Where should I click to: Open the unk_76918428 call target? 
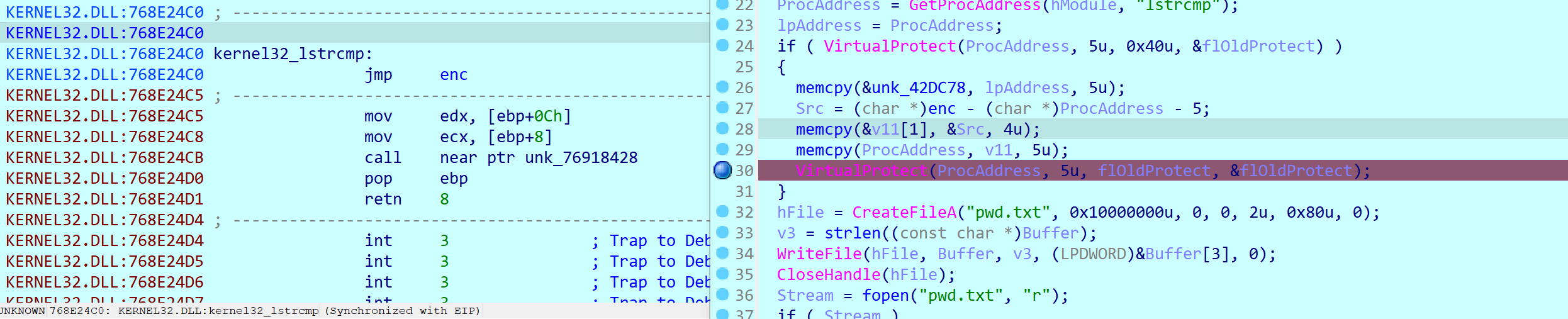[581, 158]
